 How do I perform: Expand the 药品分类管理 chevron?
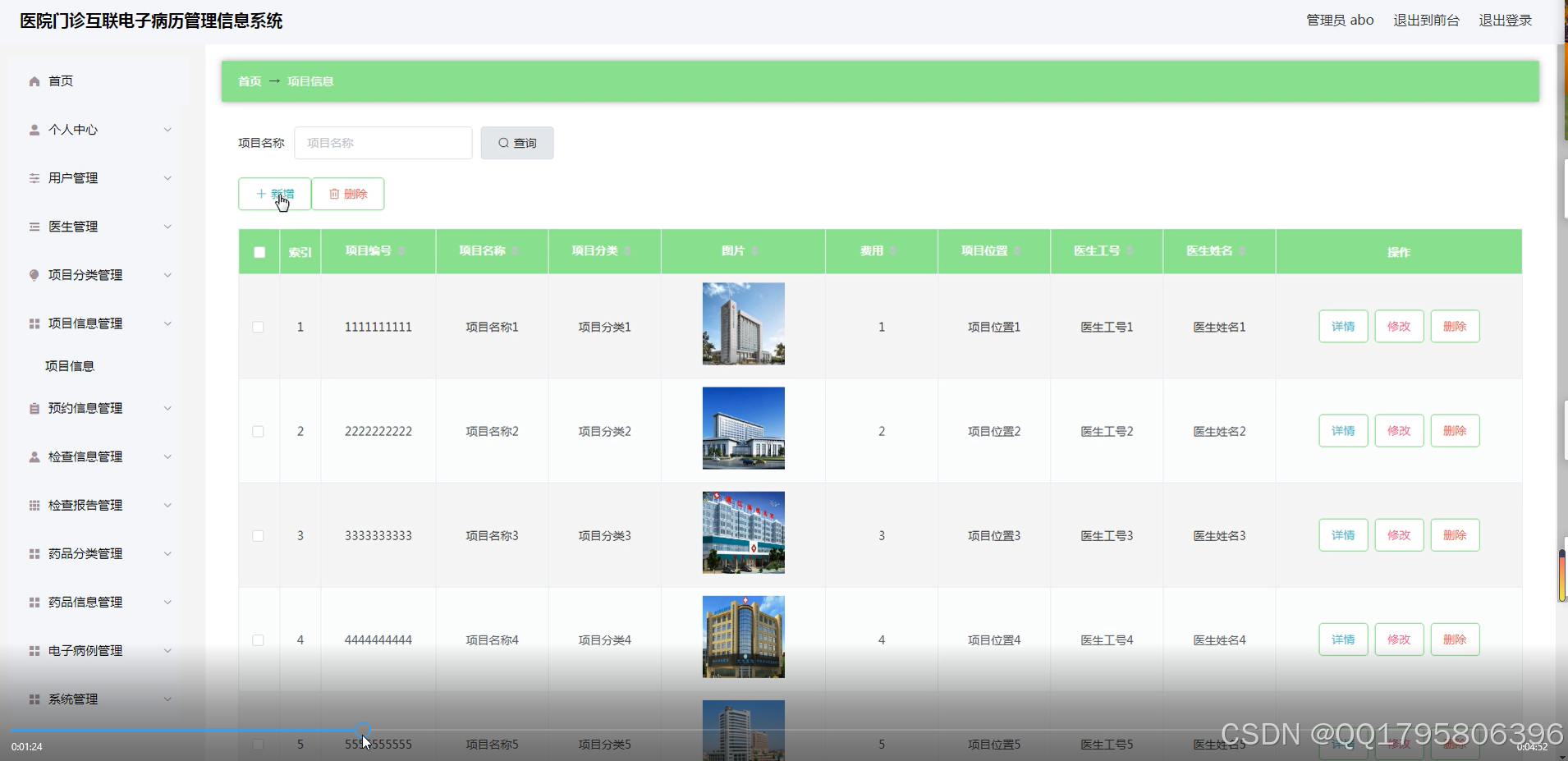(x=167, y=553)
